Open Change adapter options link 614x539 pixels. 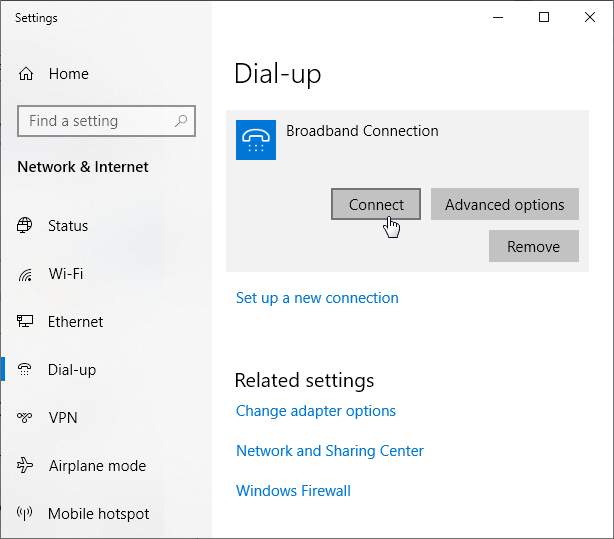pos(316,411)
